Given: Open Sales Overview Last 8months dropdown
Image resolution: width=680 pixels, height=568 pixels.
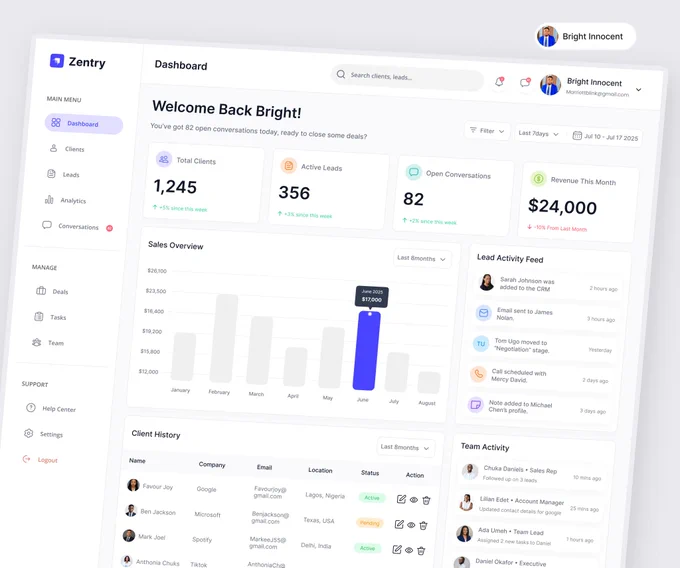Looking at the screenshot, I should point(422,258).
